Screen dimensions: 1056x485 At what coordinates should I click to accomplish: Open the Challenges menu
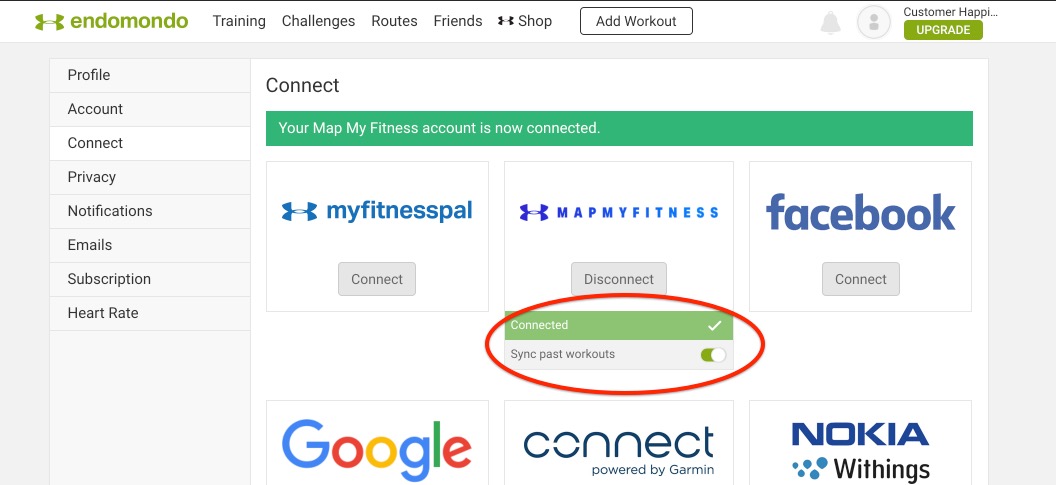point(319,21)
